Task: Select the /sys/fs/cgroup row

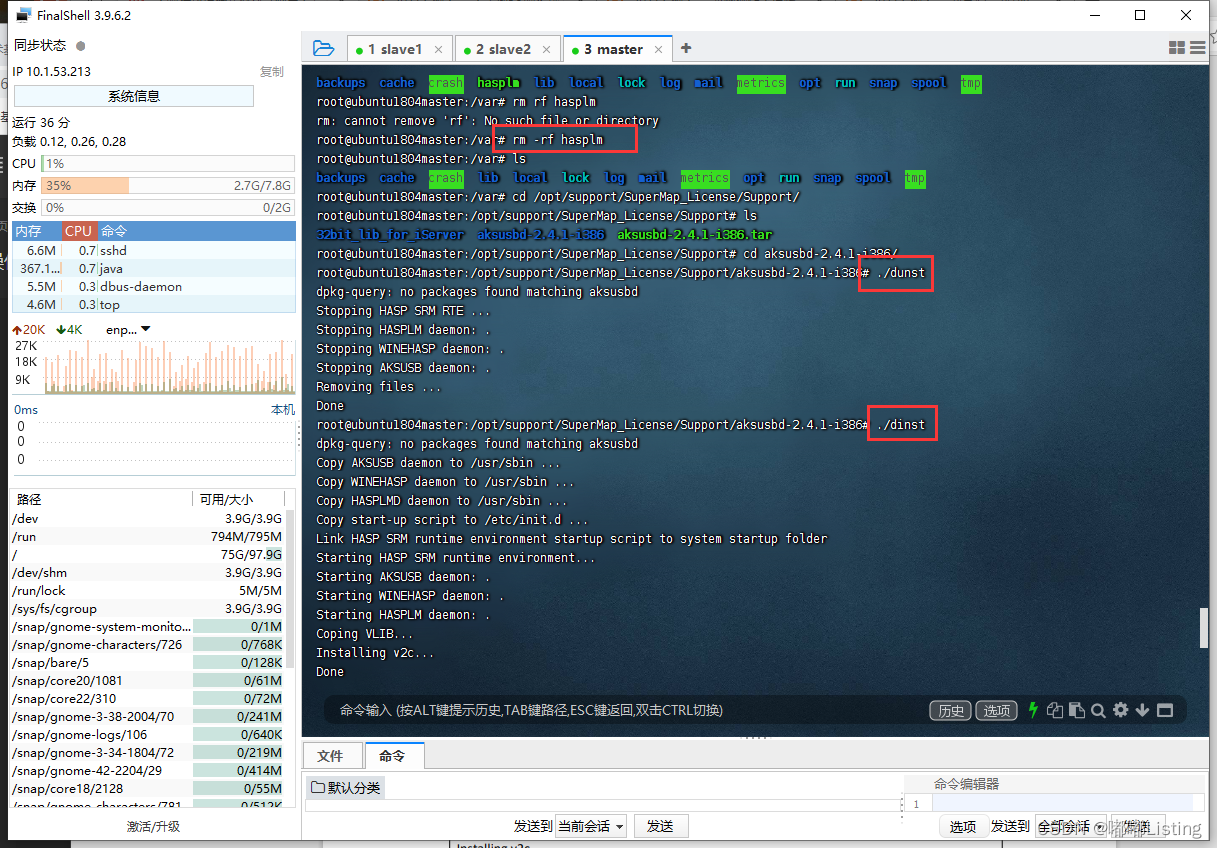Action: click(x=148, y=608)
